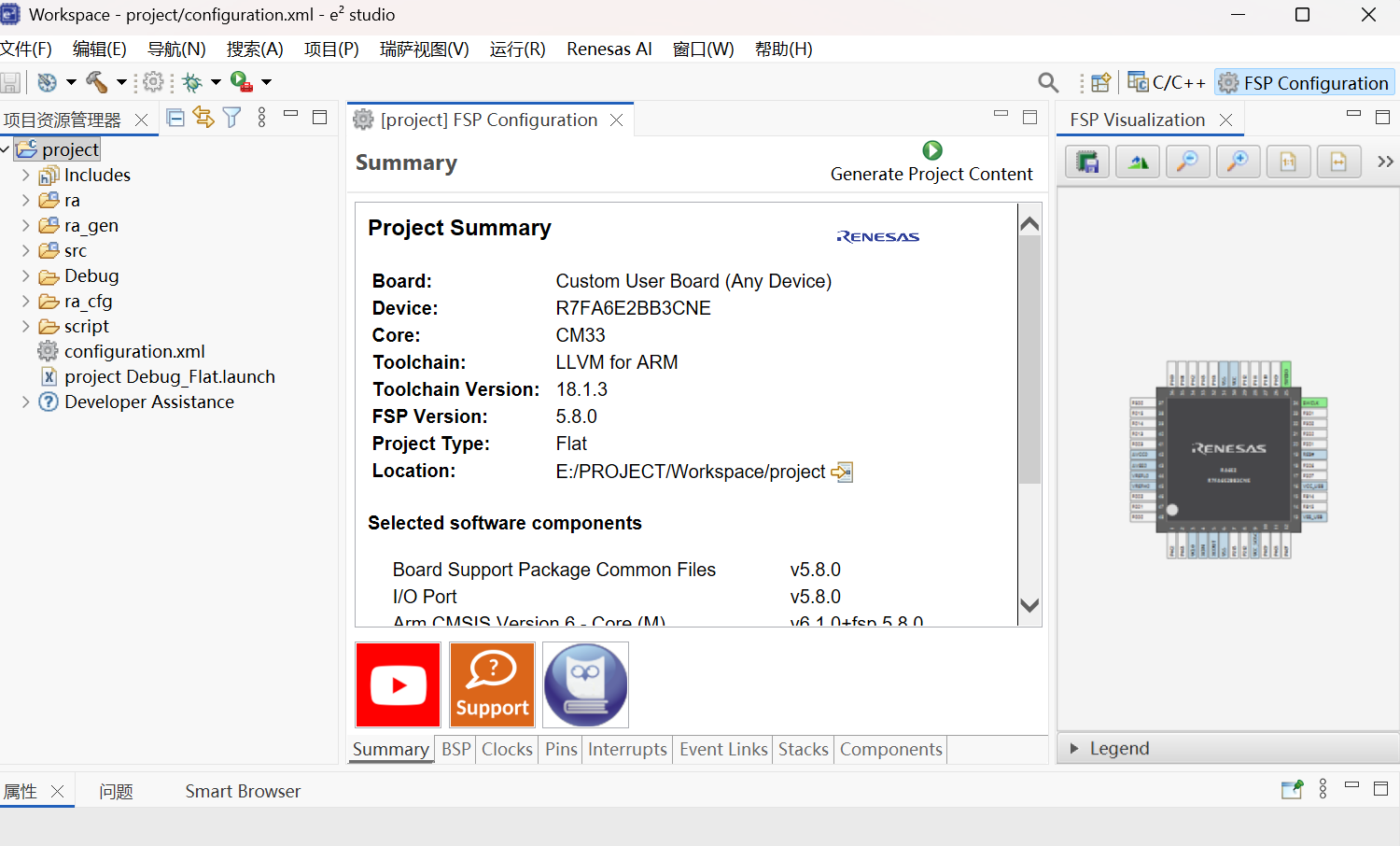The image size is (1400, 846).
Task: Click the green run launch icon
Action: tap(242, 82)
